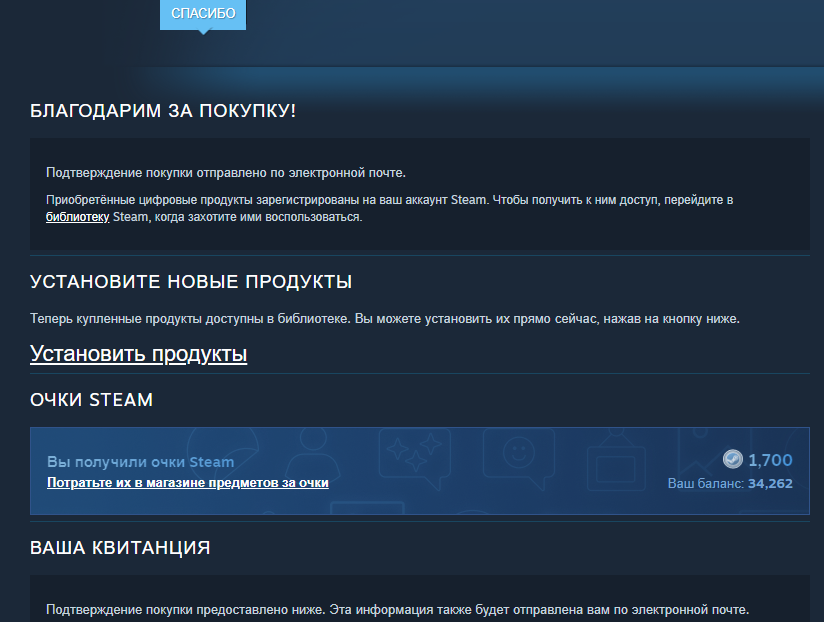Click the Ваш баланс: 34,262 text

(730, 483)
